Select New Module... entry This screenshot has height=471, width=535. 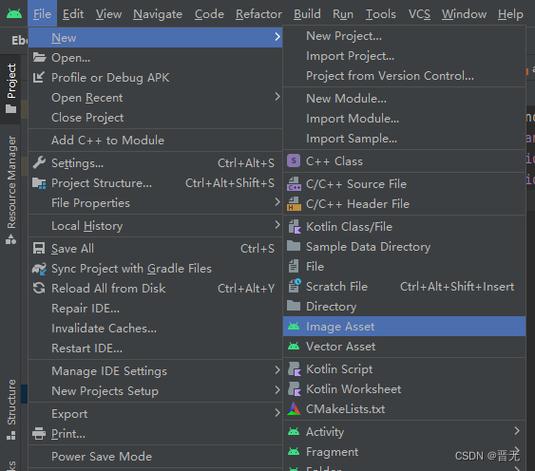(404, 99)
